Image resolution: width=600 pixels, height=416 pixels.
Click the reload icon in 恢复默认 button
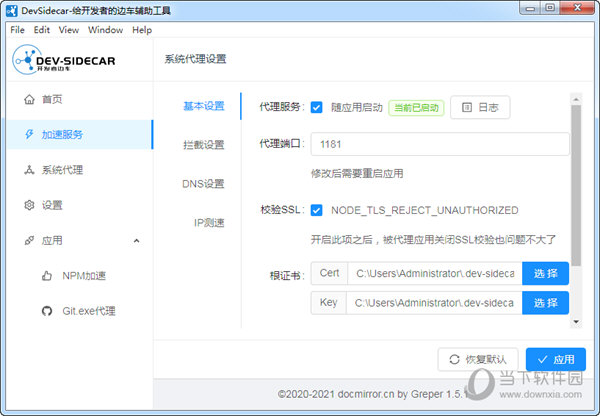[x=454, y=360]
